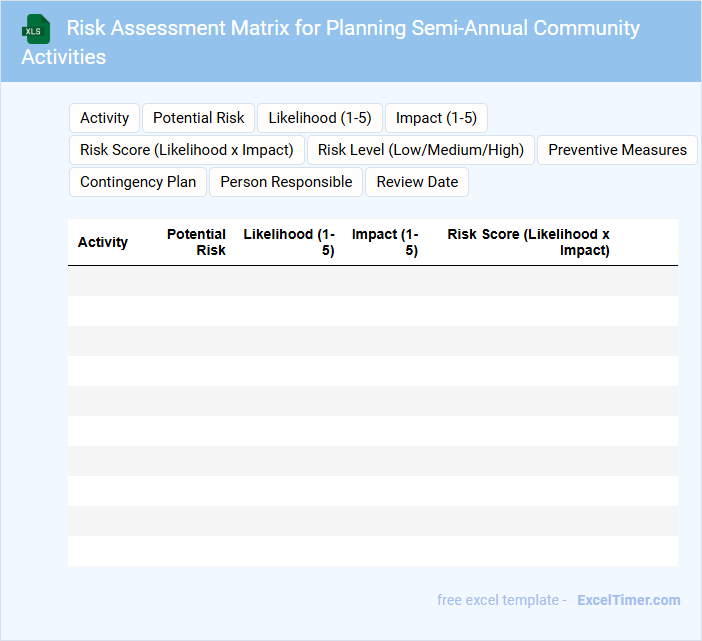Choose the Likelihood (1-5) tag
Viewport: 702px width, 641px height.
tap(320, 118)
